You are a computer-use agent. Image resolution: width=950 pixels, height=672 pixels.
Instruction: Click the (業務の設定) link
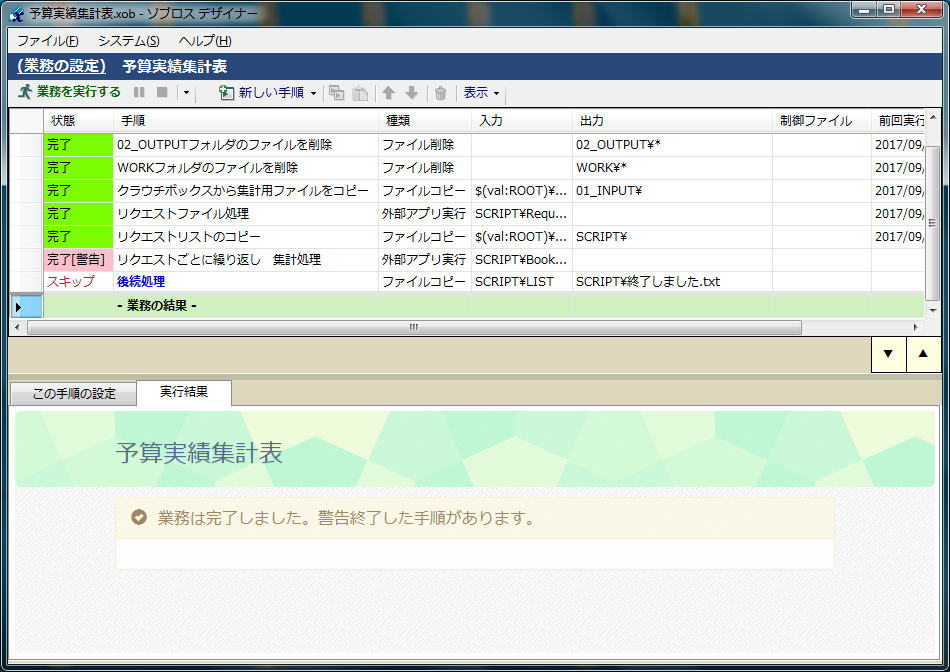(x=61, y=66)
